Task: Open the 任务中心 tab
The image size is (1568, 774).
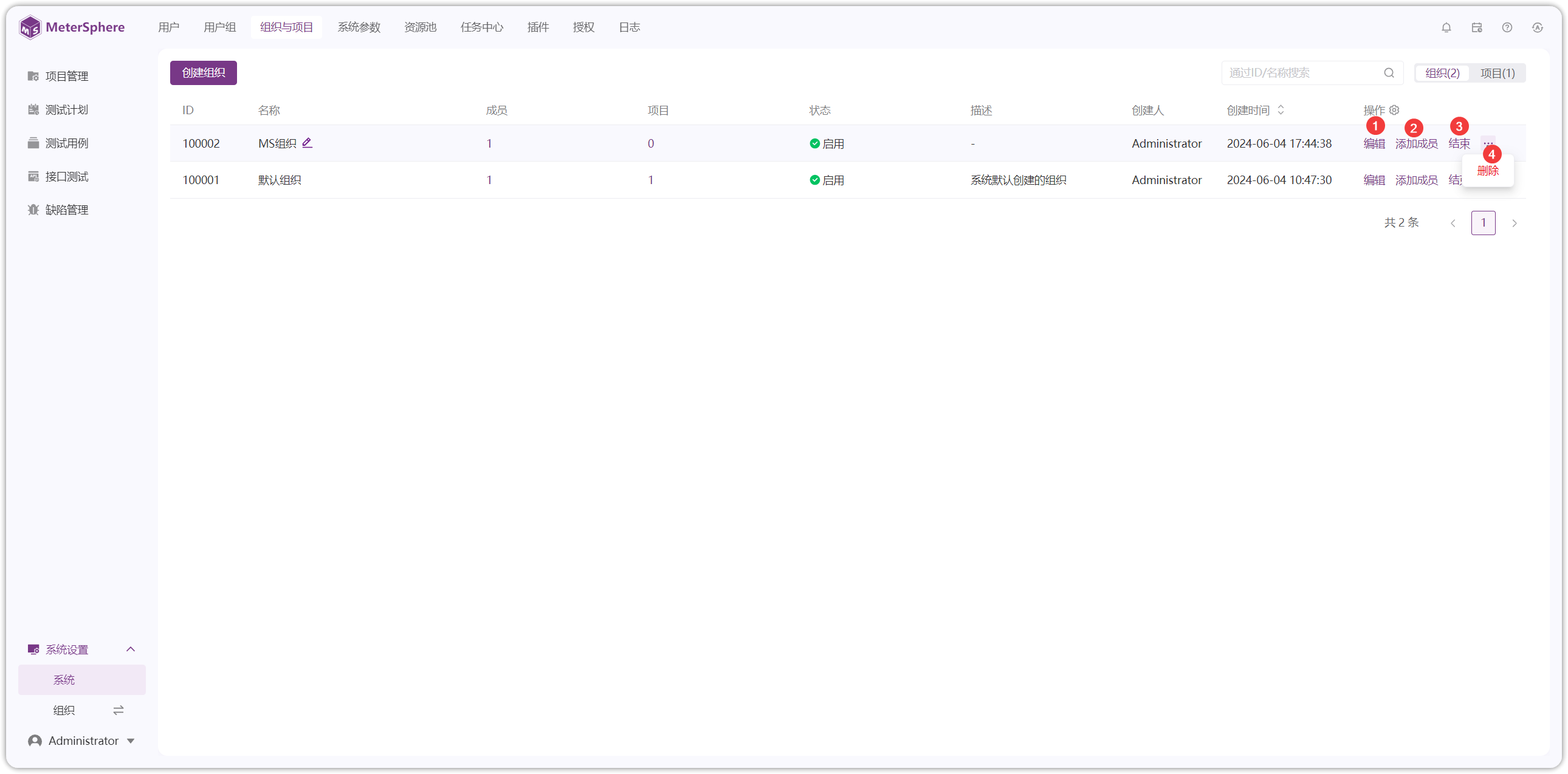Action: coord(482,27)
